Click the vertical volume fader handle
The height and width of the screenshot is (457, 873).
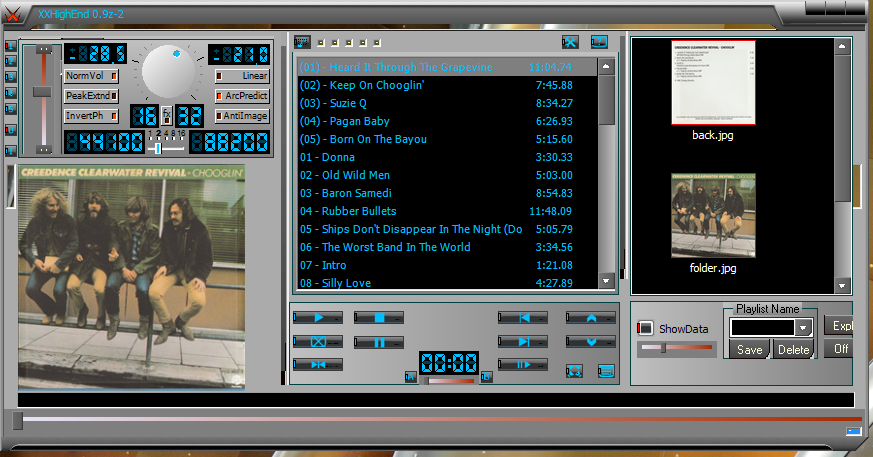[x=42, y=92]
